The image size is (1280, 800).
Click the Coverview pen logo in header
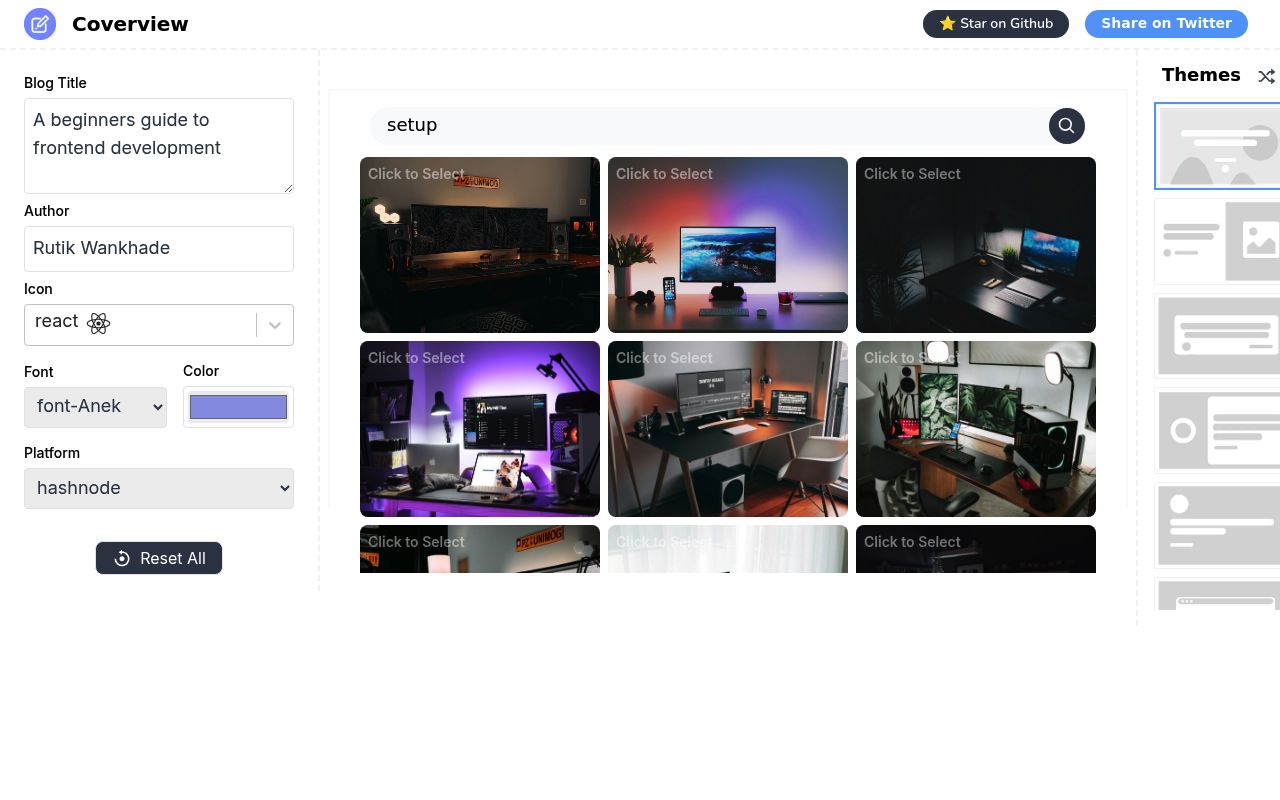tap(40, 23)
